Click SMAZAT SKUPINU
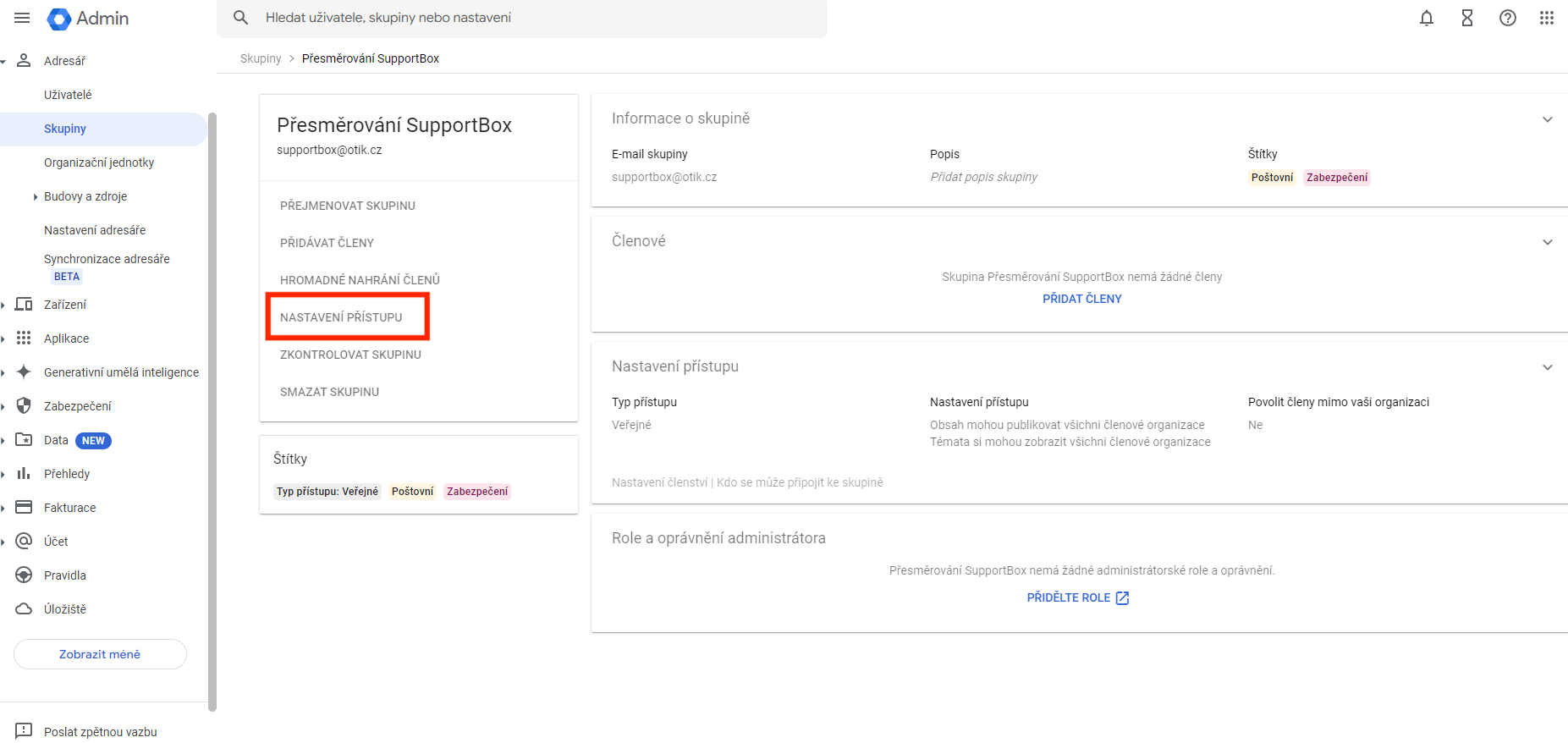This screenshot has width=1568, height=743. 329,392
